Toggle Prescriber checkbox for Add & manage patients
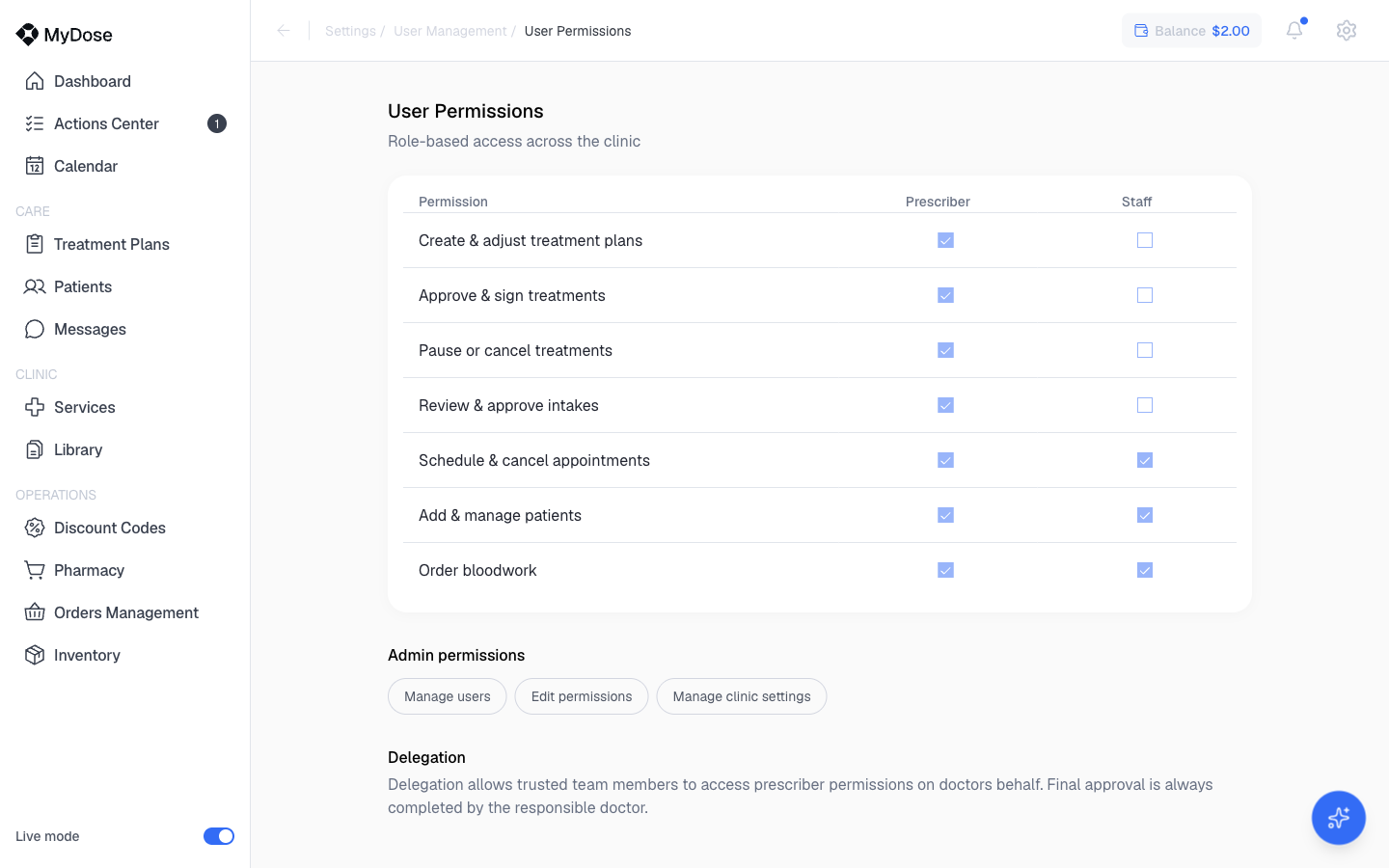 (x=945, y=515)
